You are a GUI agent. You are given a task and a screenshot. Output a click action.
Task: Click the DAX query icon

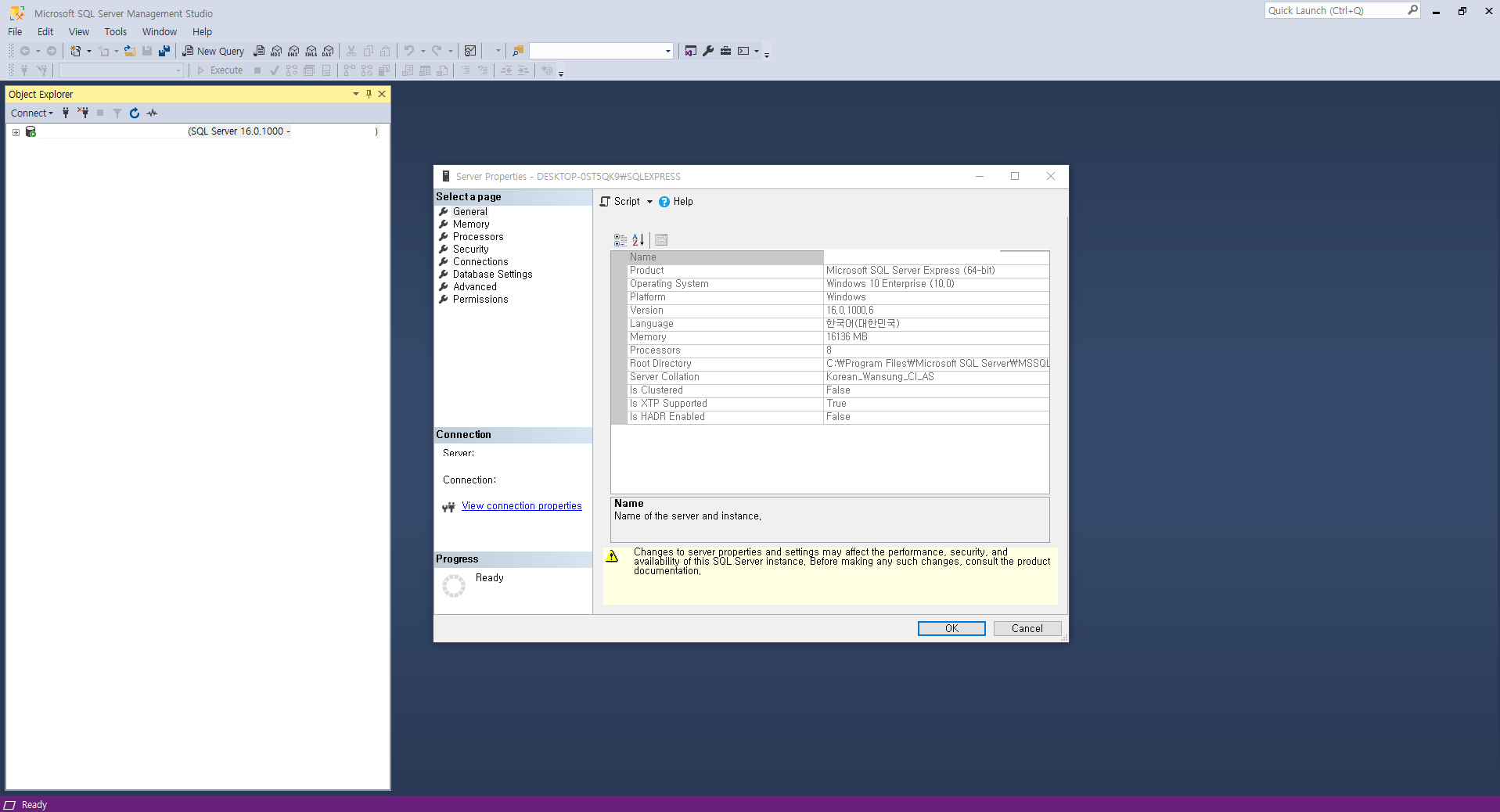tap(328, 51)
